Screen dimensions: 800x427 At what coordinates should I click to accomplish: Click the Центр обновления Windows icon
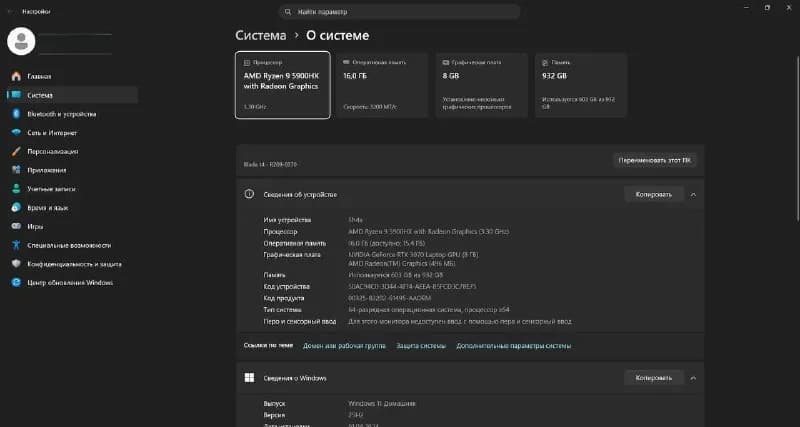click(16, 282)
